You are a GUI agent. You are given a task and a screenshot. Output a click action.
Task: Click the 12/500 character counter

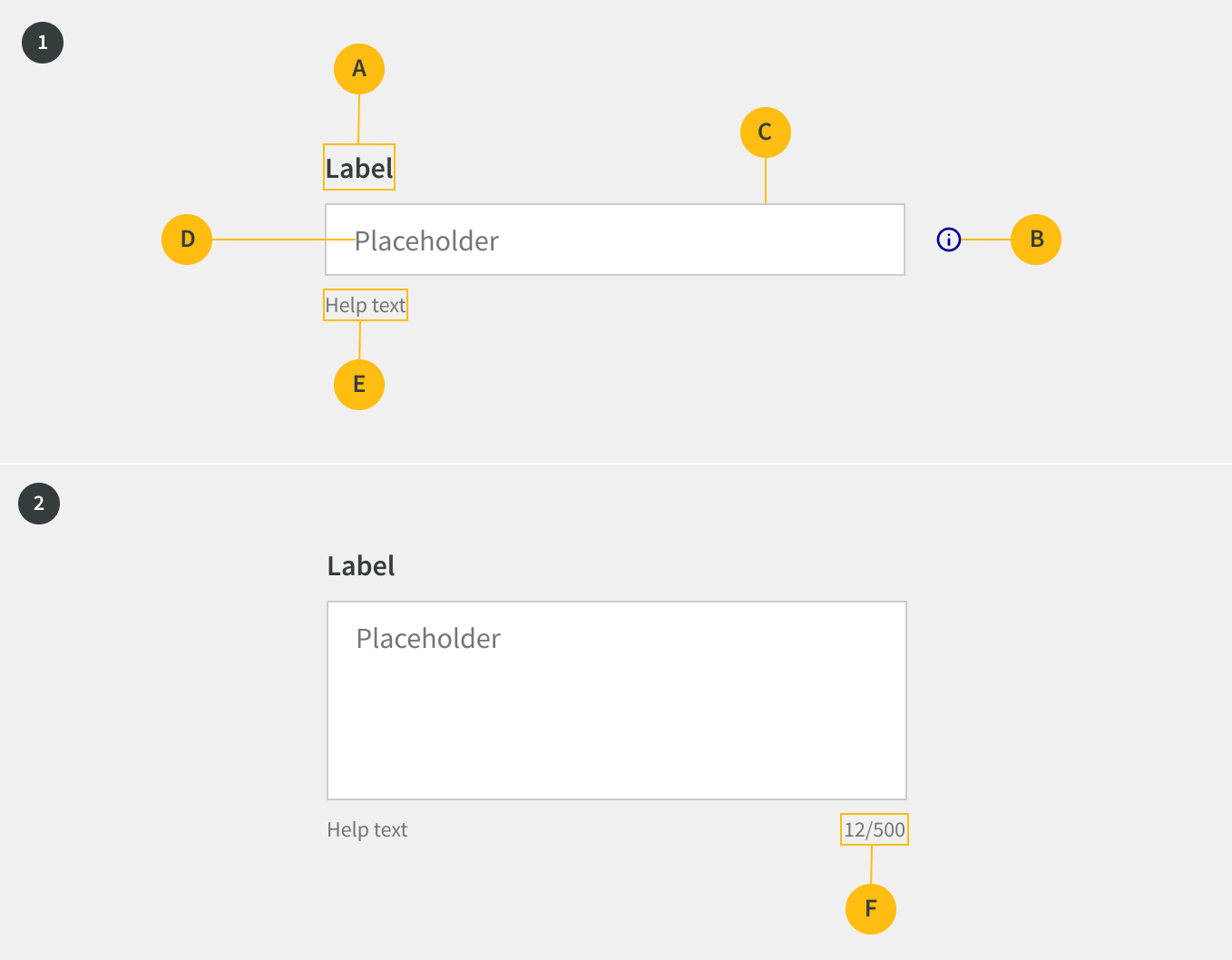click(875, 829)
